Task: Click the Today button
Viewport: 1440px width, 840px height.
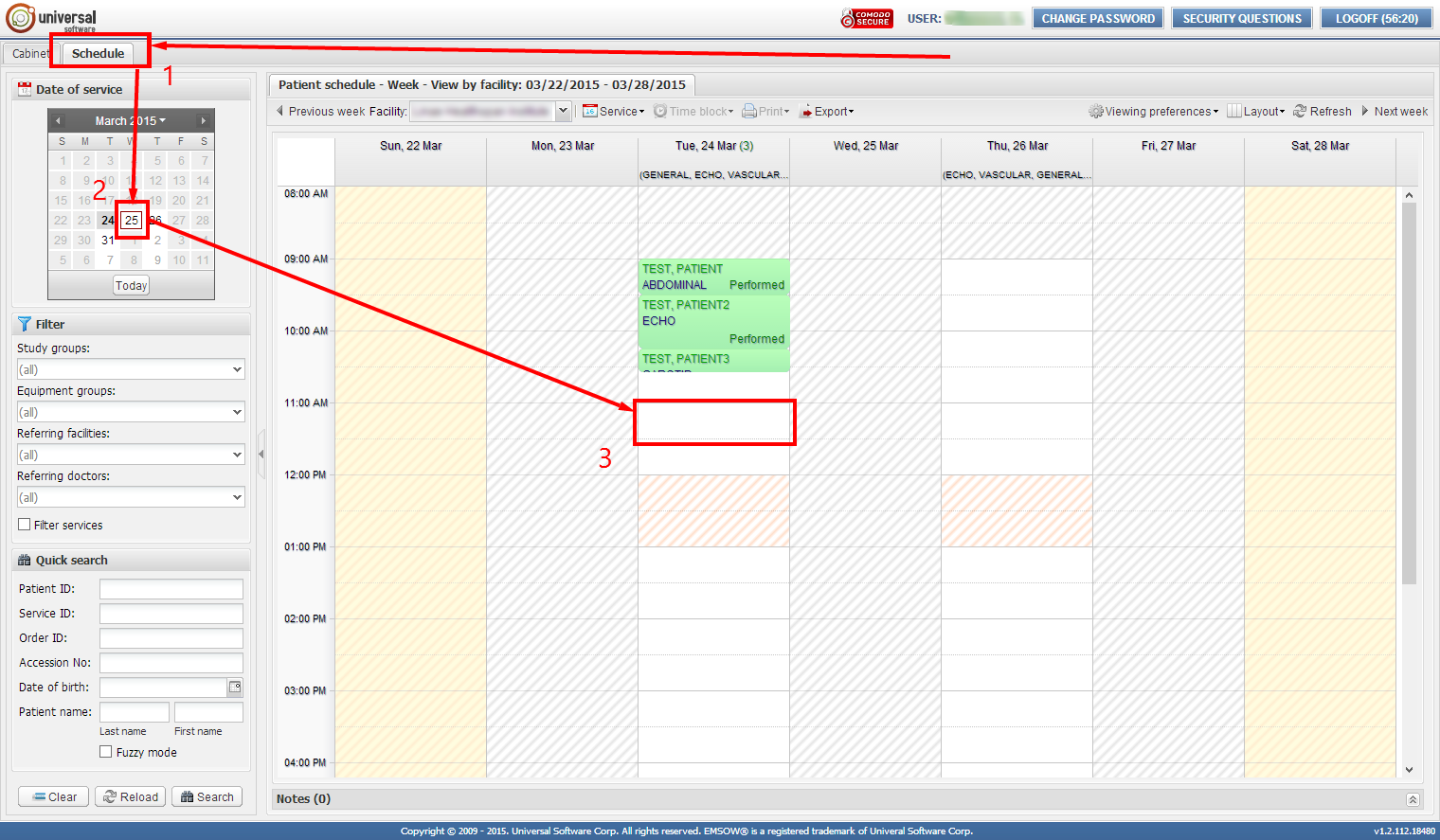Action: tap(132, 286)
